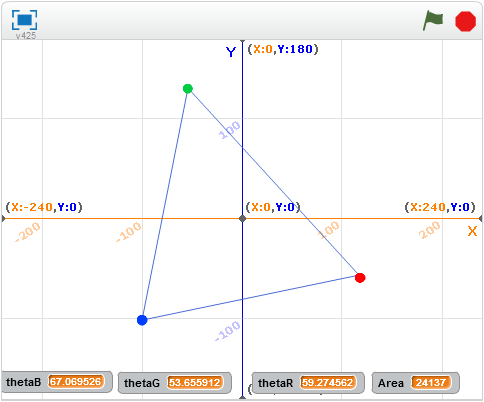This screenshot has height=402, width=484.
Task: Click the thetaG variable monitor
Action: click(175, 383)
